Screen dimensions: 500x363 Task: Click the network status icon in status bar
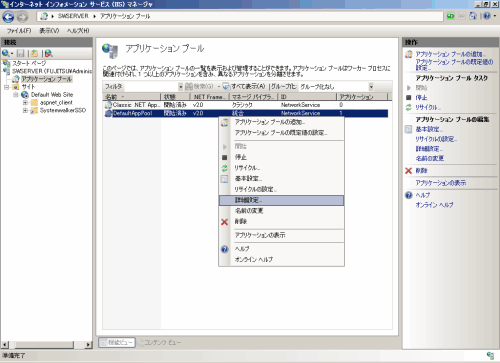coord(490,355)
